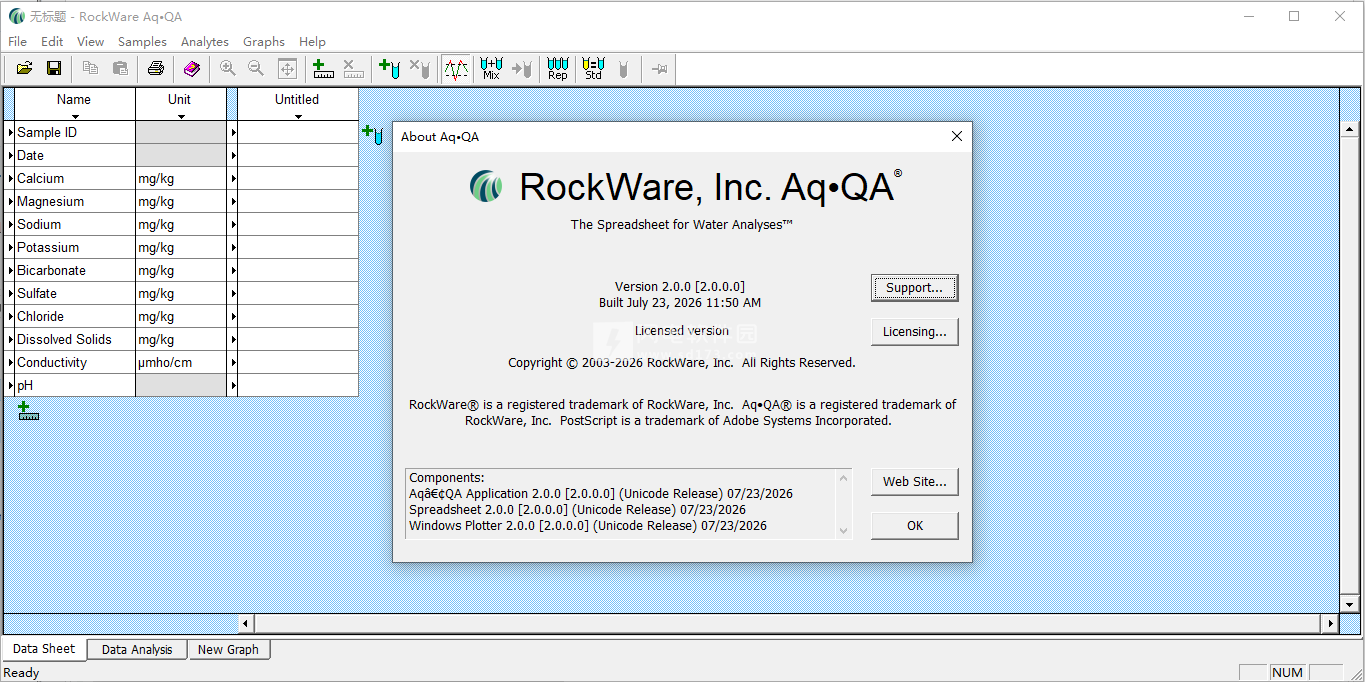
Task: Open the File menu
Action: point(18,42)
